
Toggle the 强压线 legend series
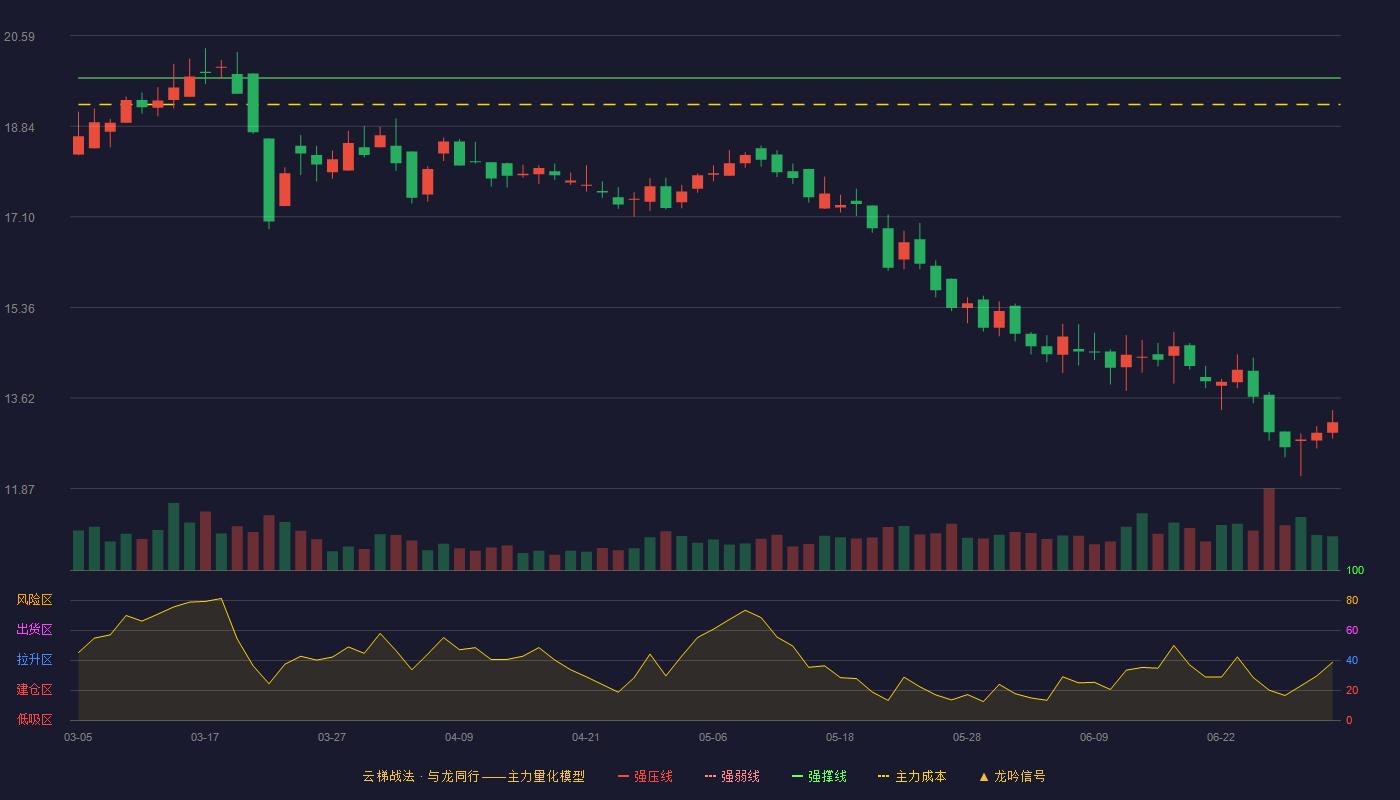[x=645, y=776]
